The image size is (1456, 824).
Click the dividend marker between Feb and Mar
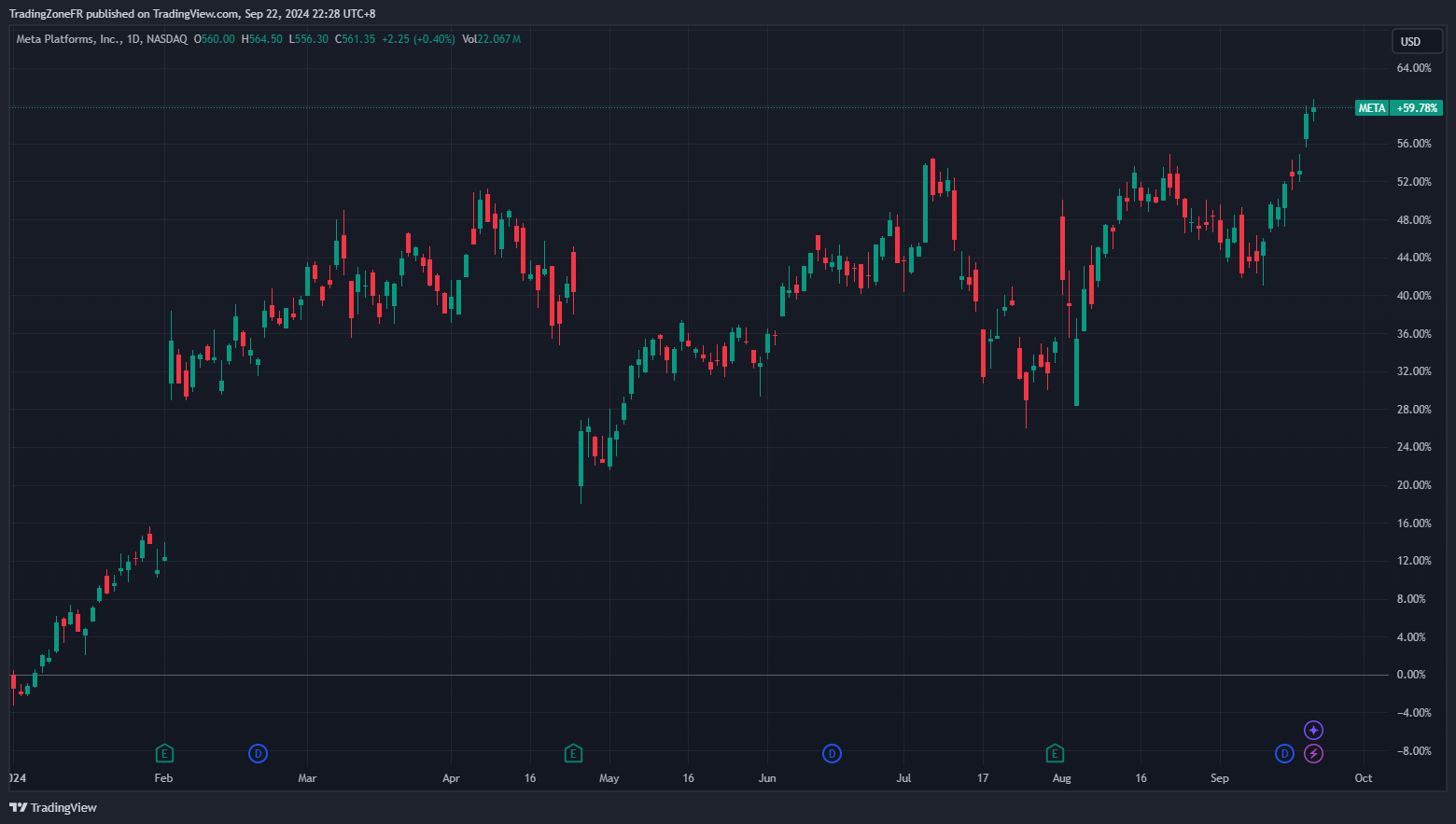tap(259, 753)
